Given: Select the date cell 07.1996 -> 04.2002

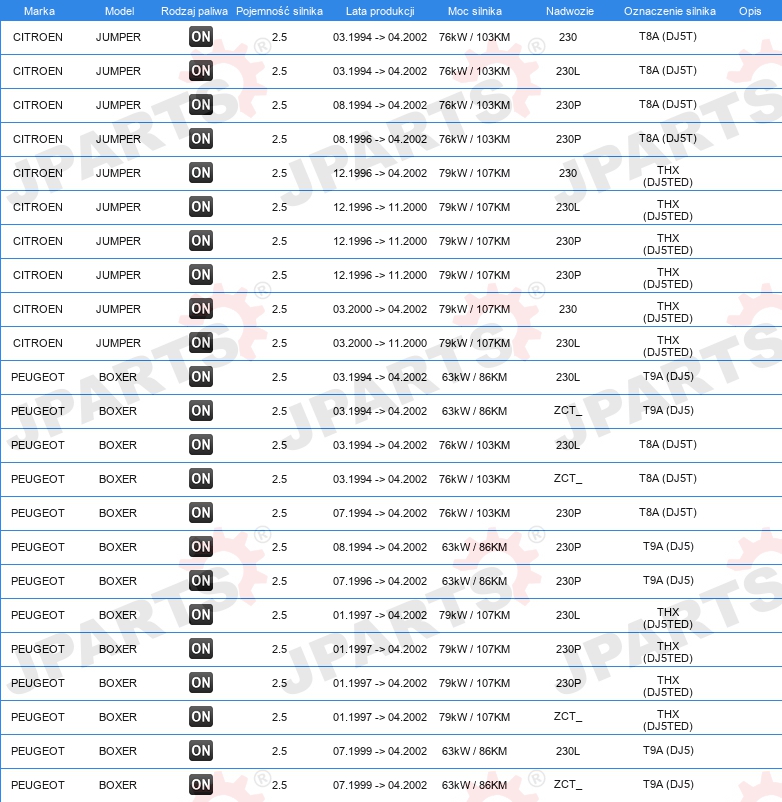Looking at the screenshot, I should click(x=380, y=581).
